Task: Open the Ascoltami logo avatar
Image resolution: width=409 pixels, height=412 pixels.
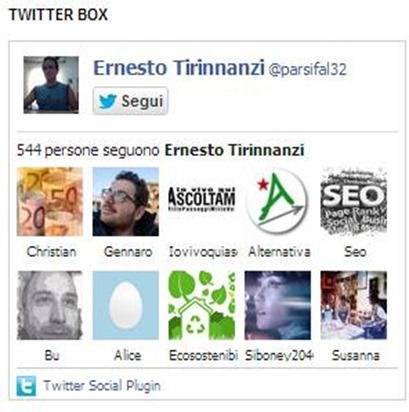Action: tap(202, 202)
